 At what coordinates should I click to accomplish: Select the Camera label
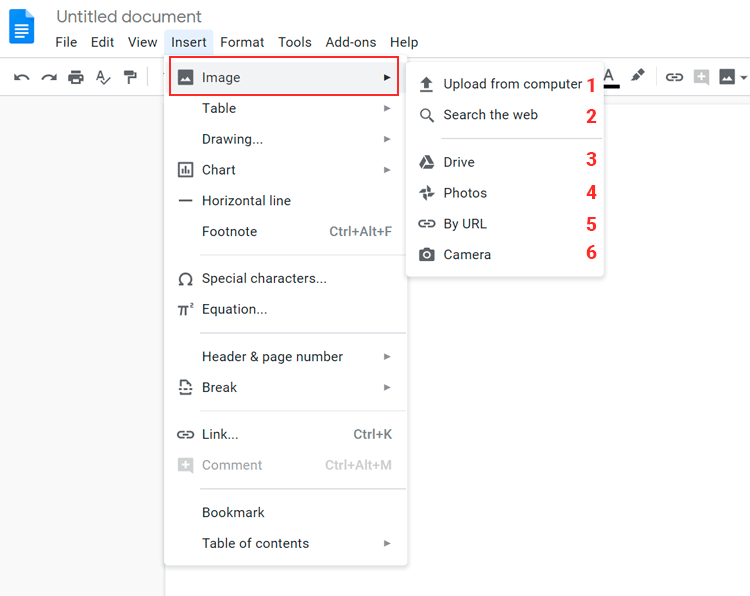(467, 254)
